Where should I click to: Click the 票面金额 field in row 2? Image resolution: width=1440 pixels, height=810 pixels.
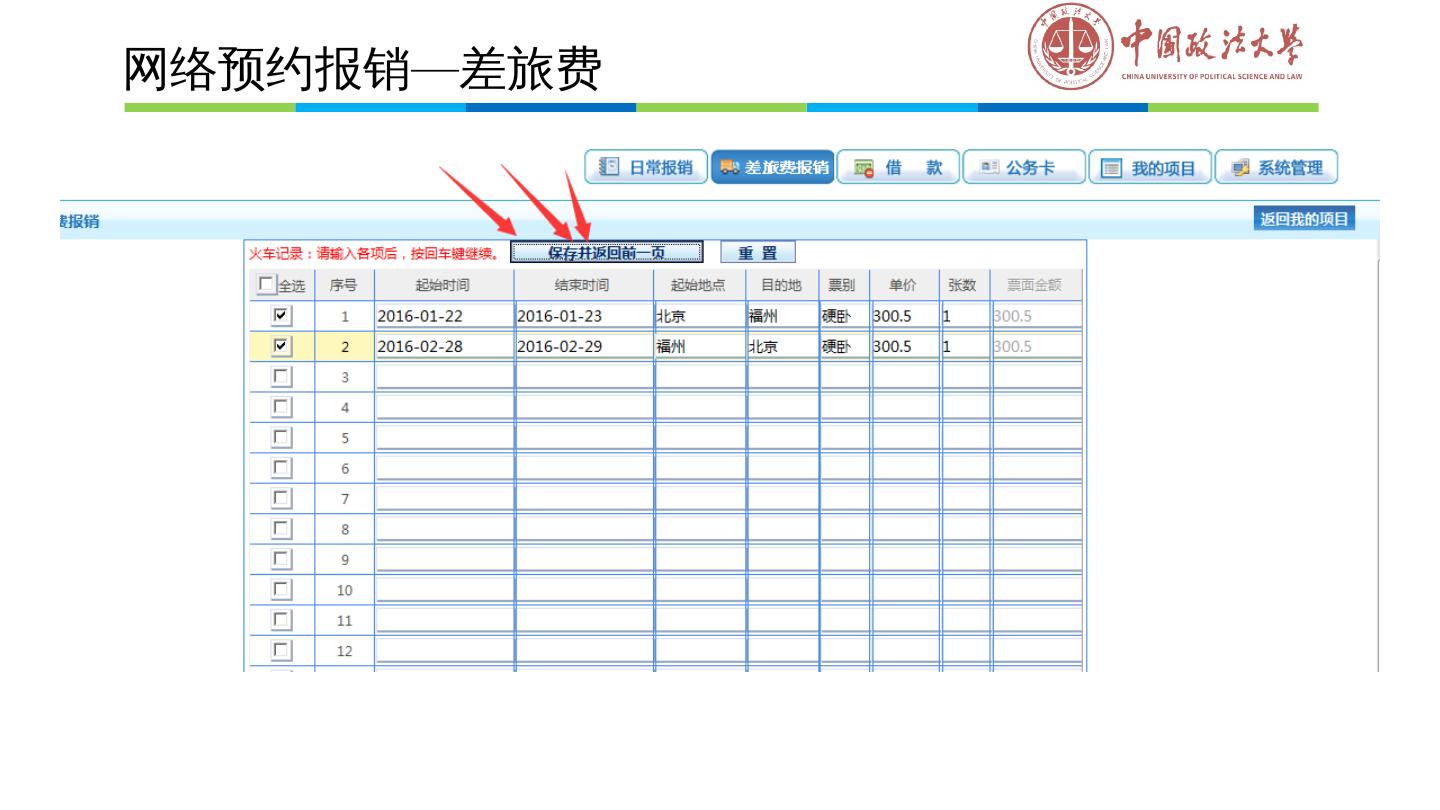coord(1037,346)
